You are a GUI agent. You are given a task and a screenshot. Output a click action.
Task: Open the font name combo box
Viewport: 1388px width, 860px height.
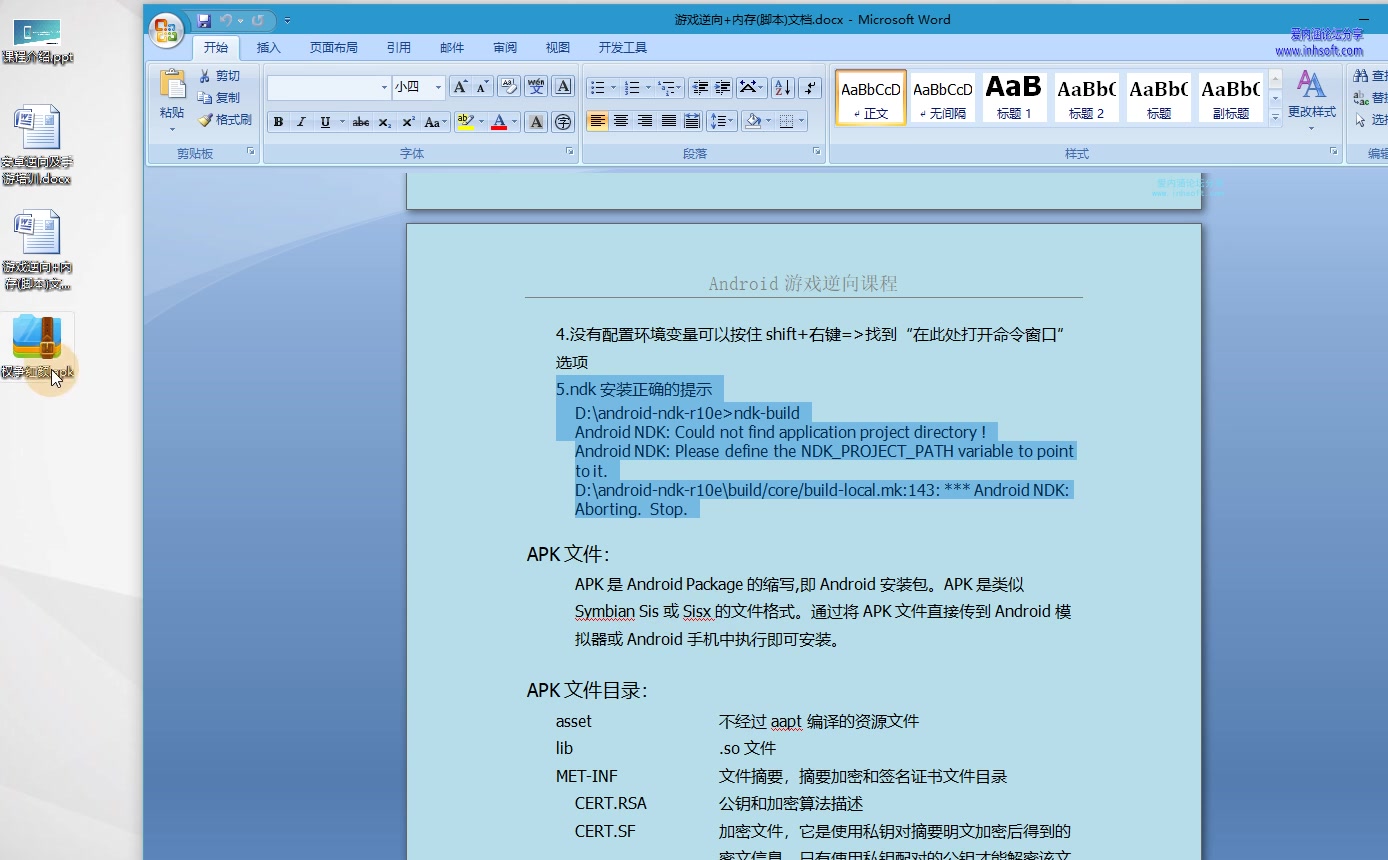coord(329,87)
